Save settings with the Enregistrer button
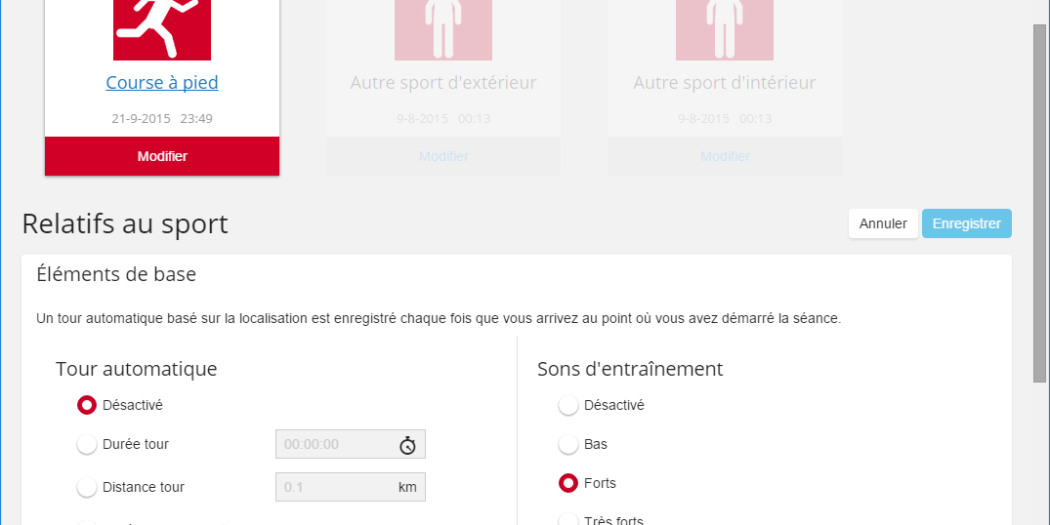Viewport: 1050px width, 525px height. click(x=966, y=224)
